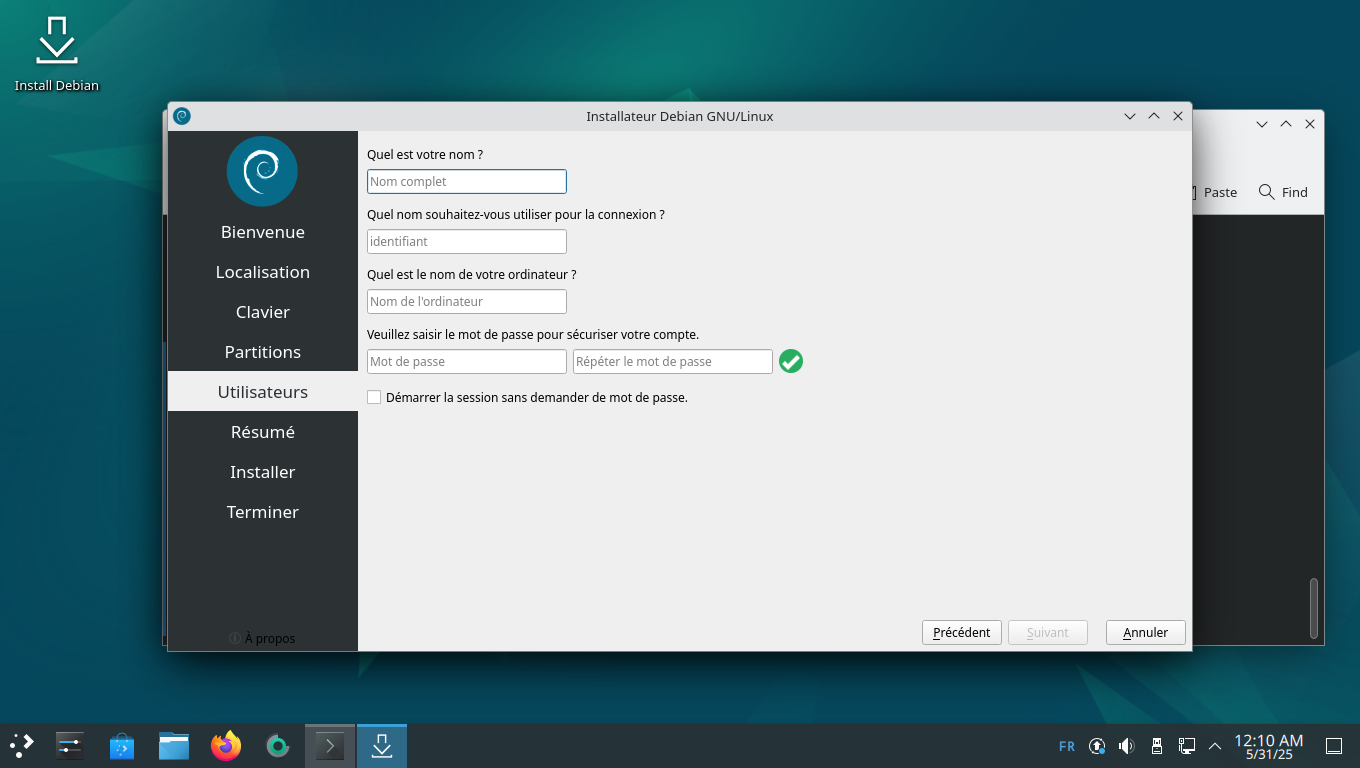
Task: Click the Répéter le mot de passe field
Action: 673,361
